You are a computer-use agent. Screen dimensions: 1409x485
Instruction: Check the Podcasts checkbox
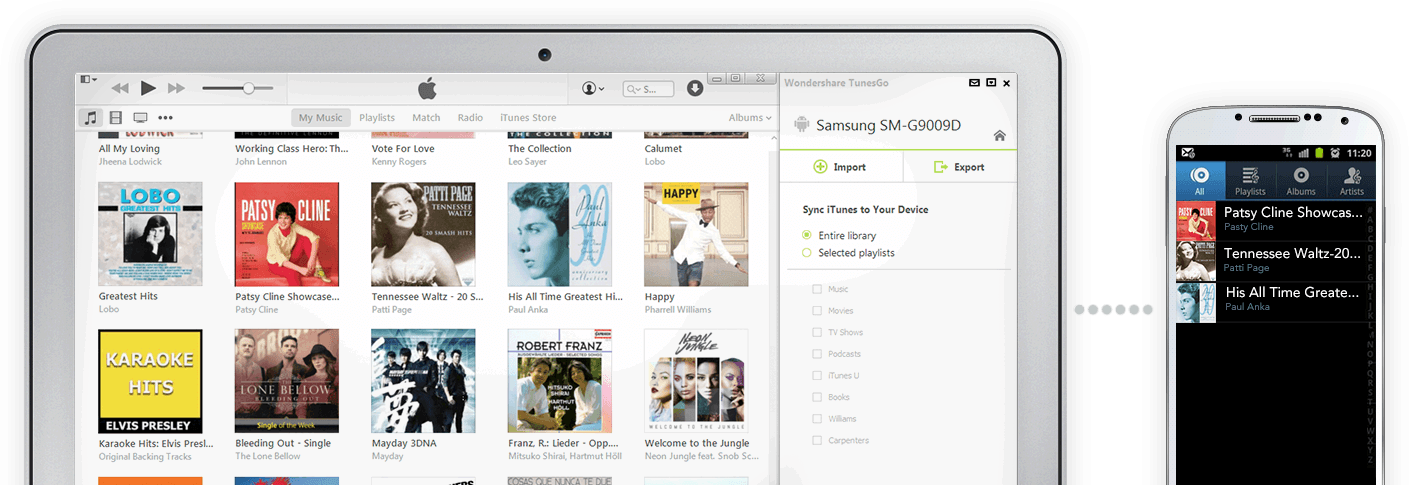coord(817,354)
